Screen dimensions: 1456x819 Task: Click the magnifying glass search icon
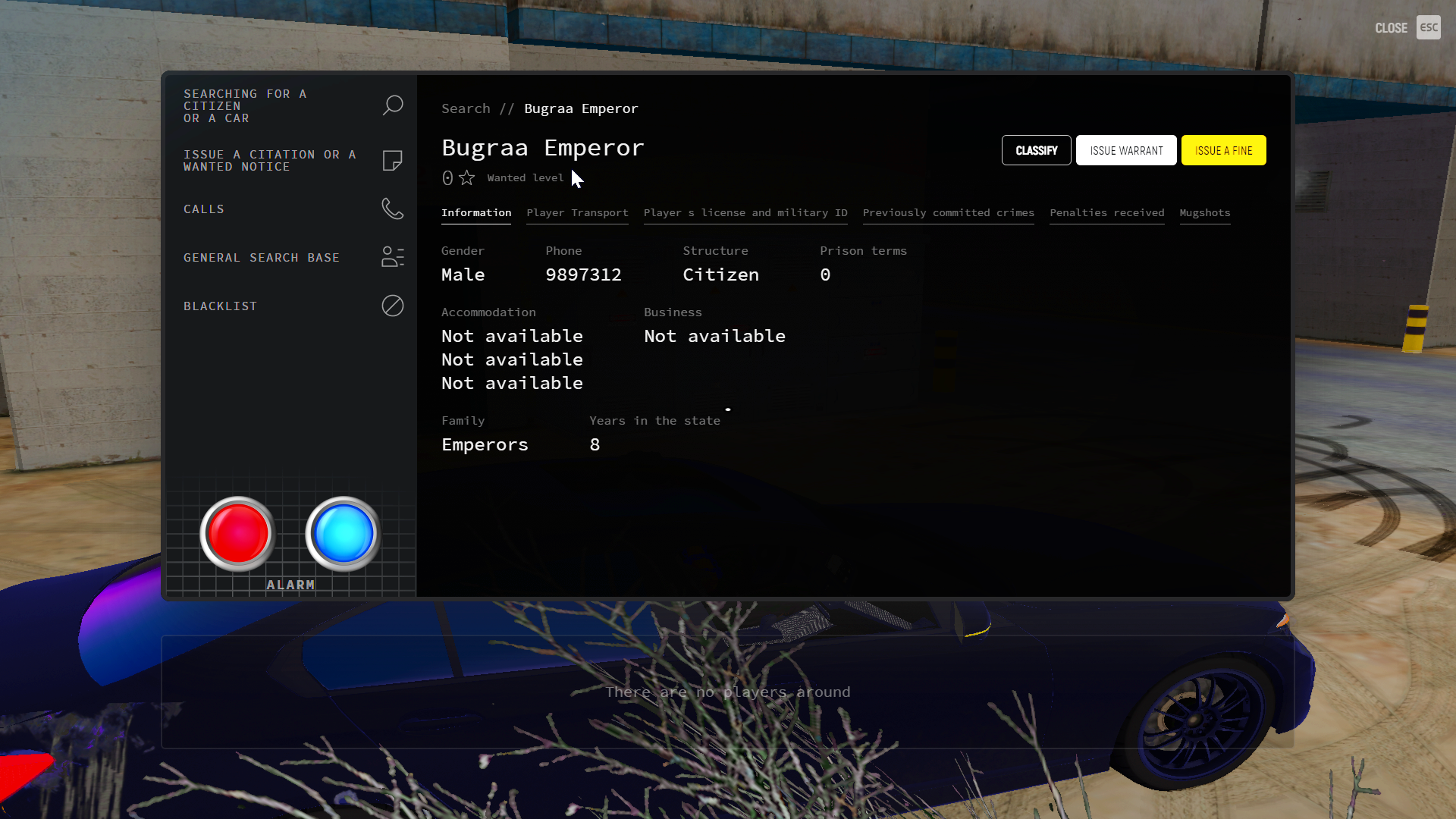point(392,105)
